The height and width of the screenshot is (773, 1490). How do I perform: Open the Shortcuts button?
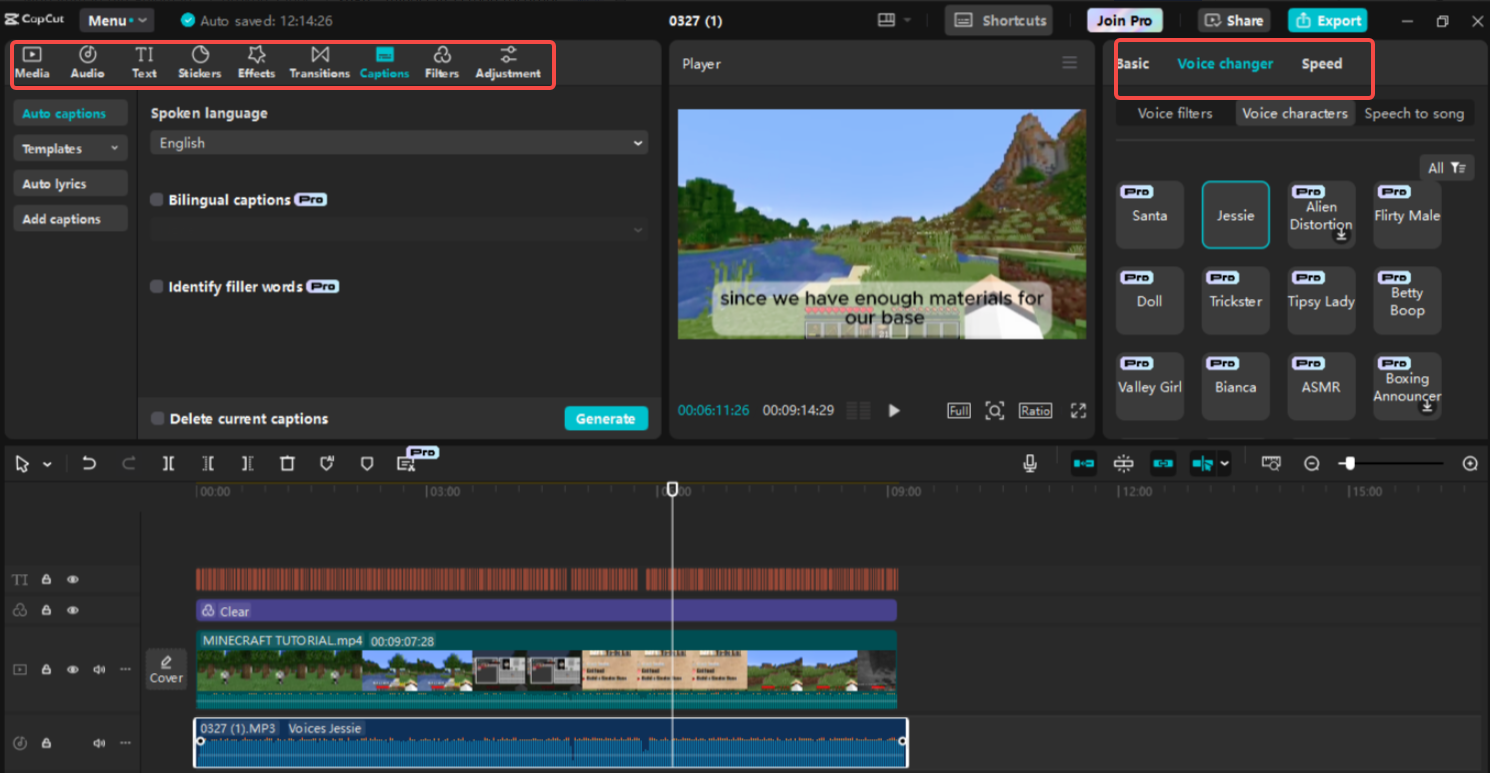click(x=1001, y=20)
